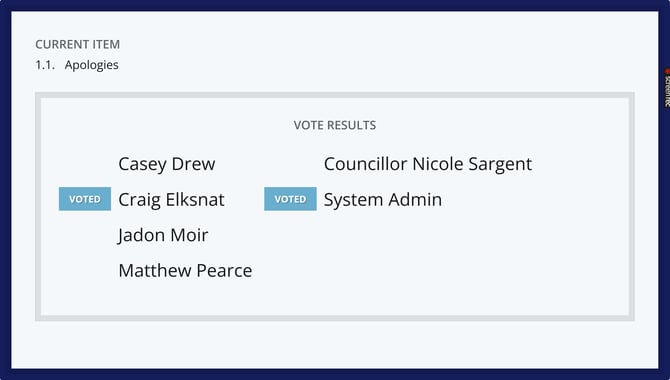Select voter Jadon Moir
Image resolution: width=670 pixels, height=380 pixels.
click(x=163, y=235)
